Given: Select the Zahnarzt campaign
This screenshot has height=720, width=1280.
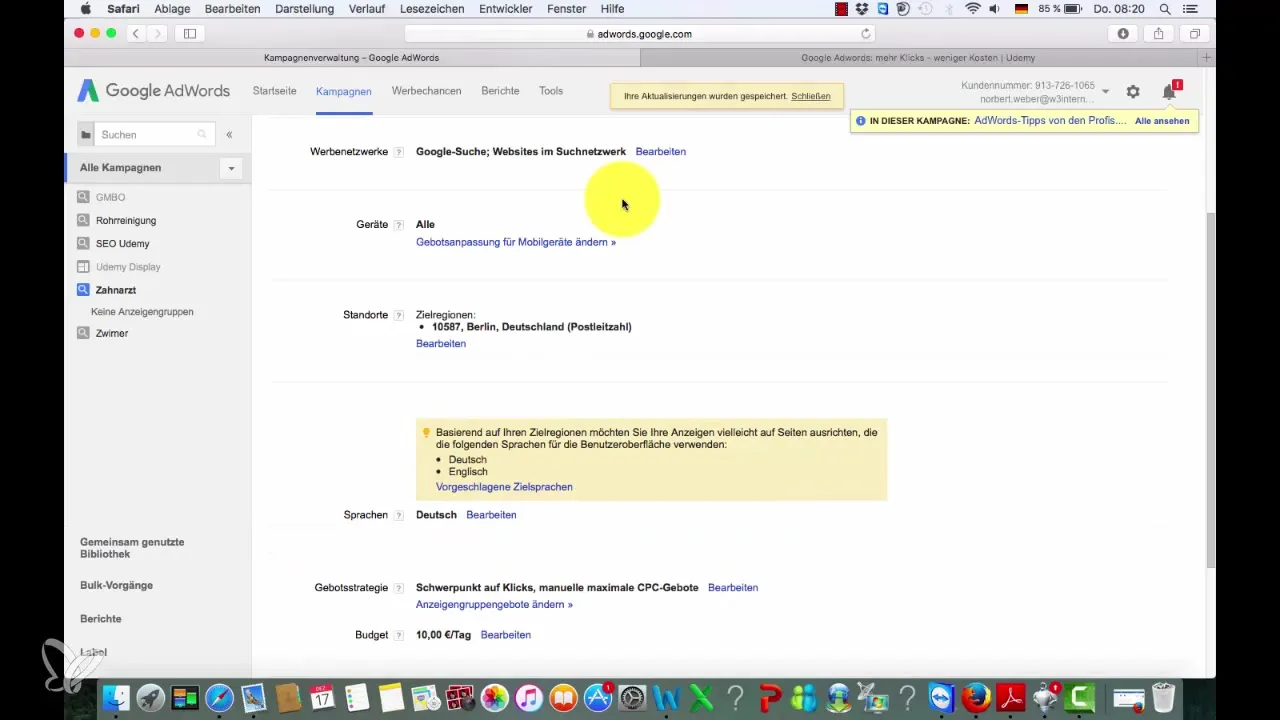Looking at the screenshot, I should pyautogui.click(x=116, y=290).
